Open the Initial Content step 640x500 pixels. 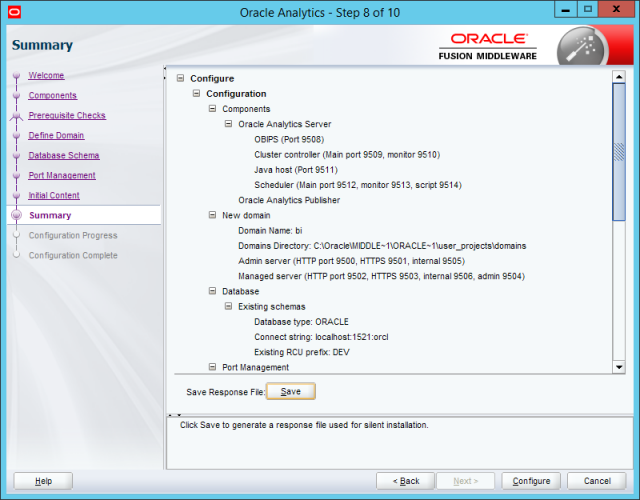click(54, 196)
